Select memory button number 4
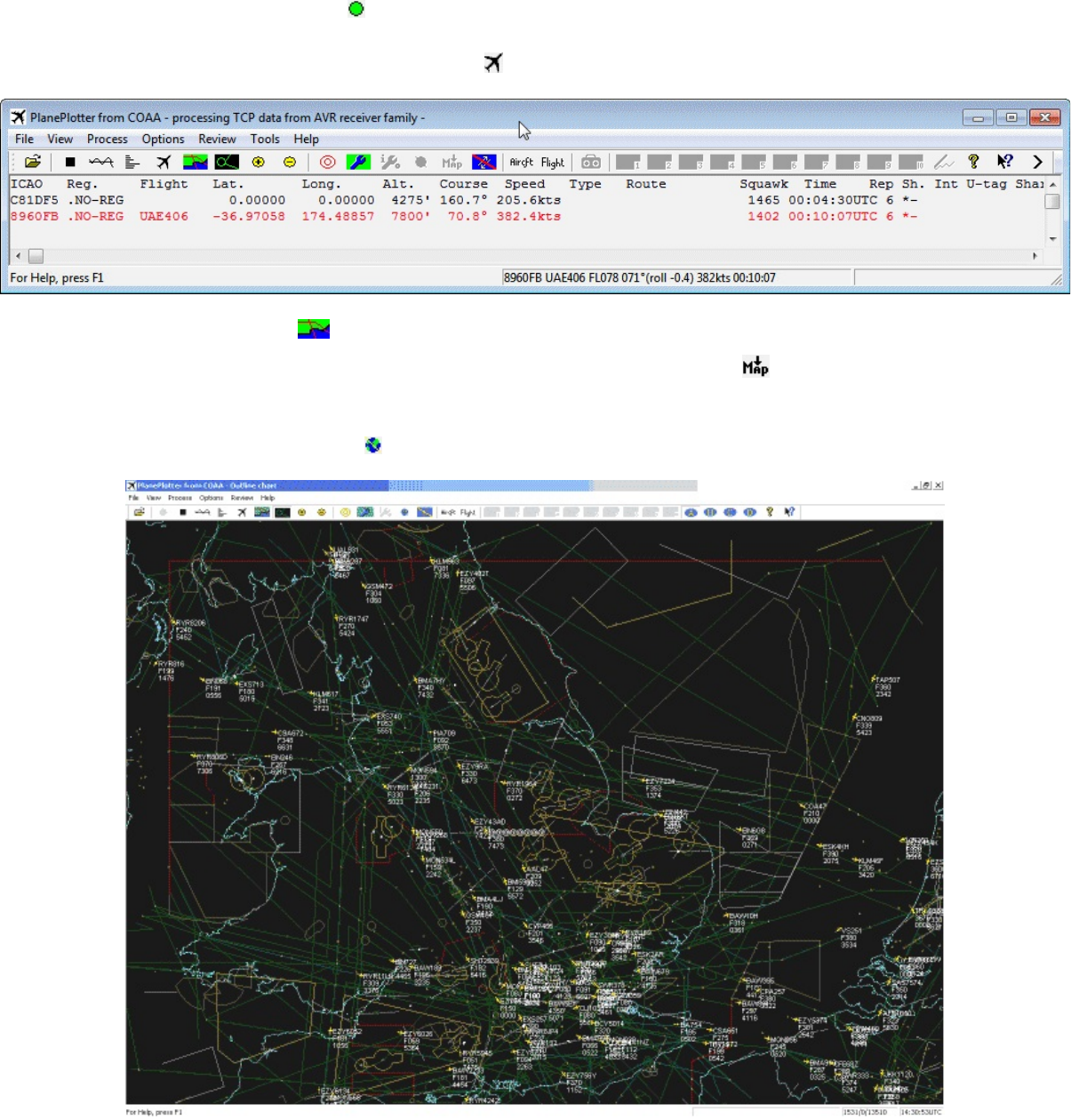Screen dimensions: 1071x1120 click(723, 162)
